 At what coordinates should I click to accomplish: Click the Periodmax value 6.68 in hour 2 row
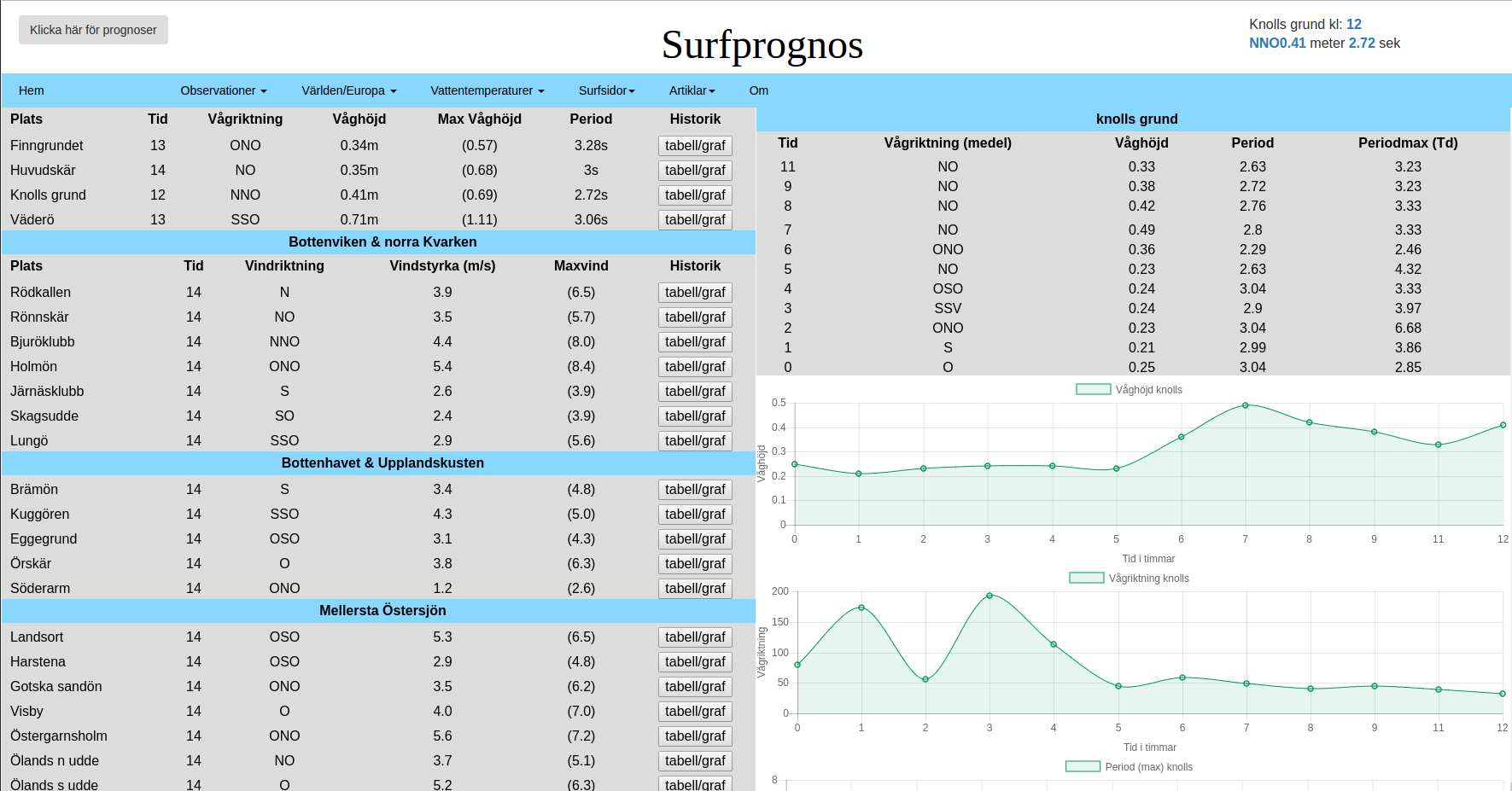coord(1408,329)
